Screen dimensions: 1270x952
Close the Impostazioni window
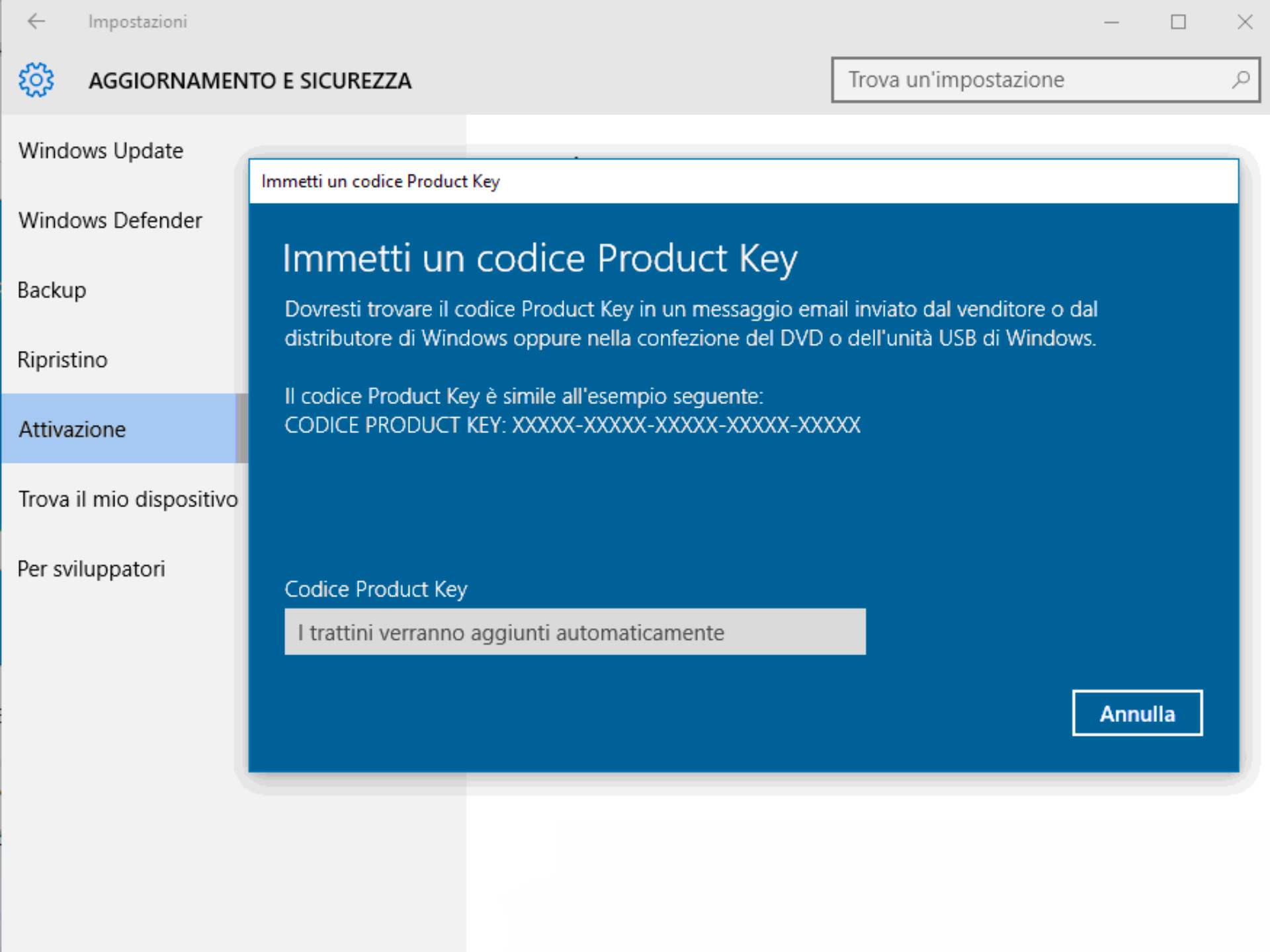click(x=1244, y=22)
